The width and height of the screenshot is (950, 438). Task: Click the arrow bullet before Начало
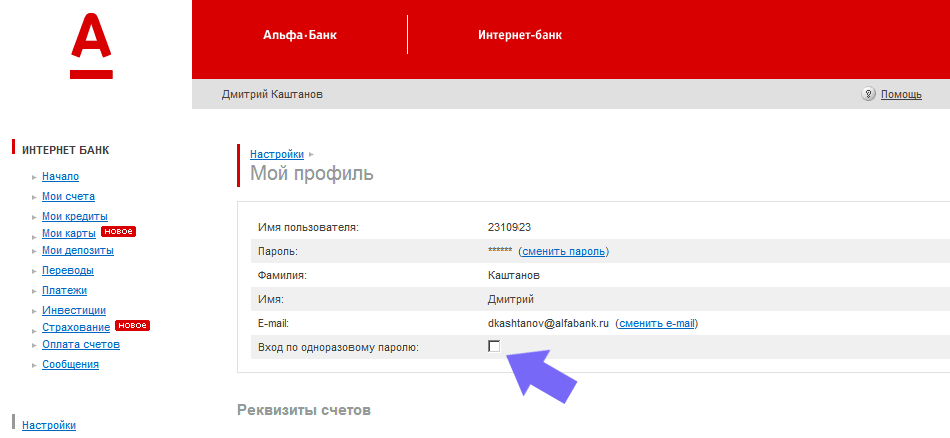[35, 178]
